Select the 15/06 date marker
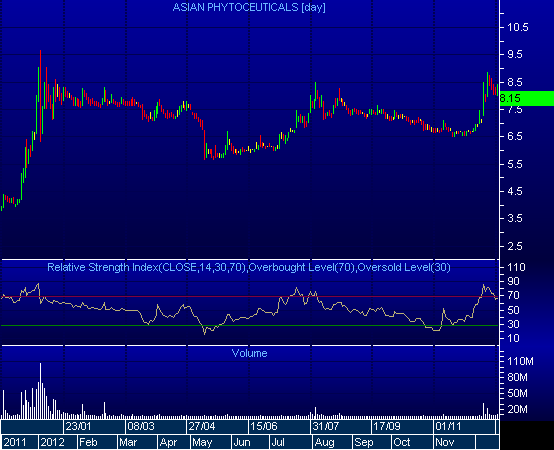The height and width of the screenshot is (450, 554). tap(264, 426)
